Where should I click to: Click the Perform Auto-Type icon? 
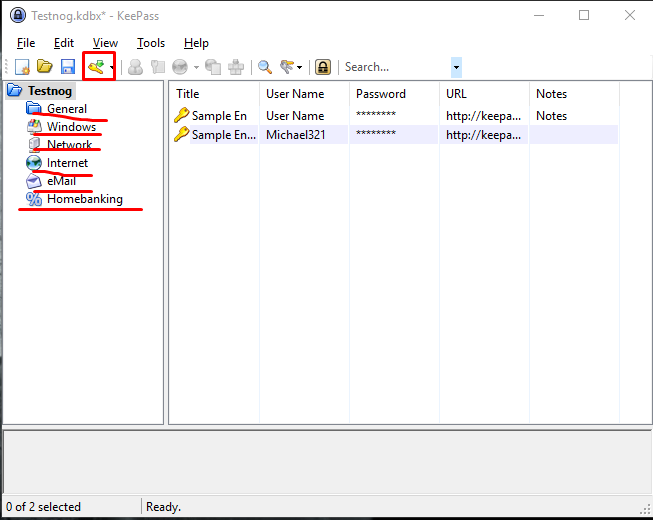pos(236,67)
